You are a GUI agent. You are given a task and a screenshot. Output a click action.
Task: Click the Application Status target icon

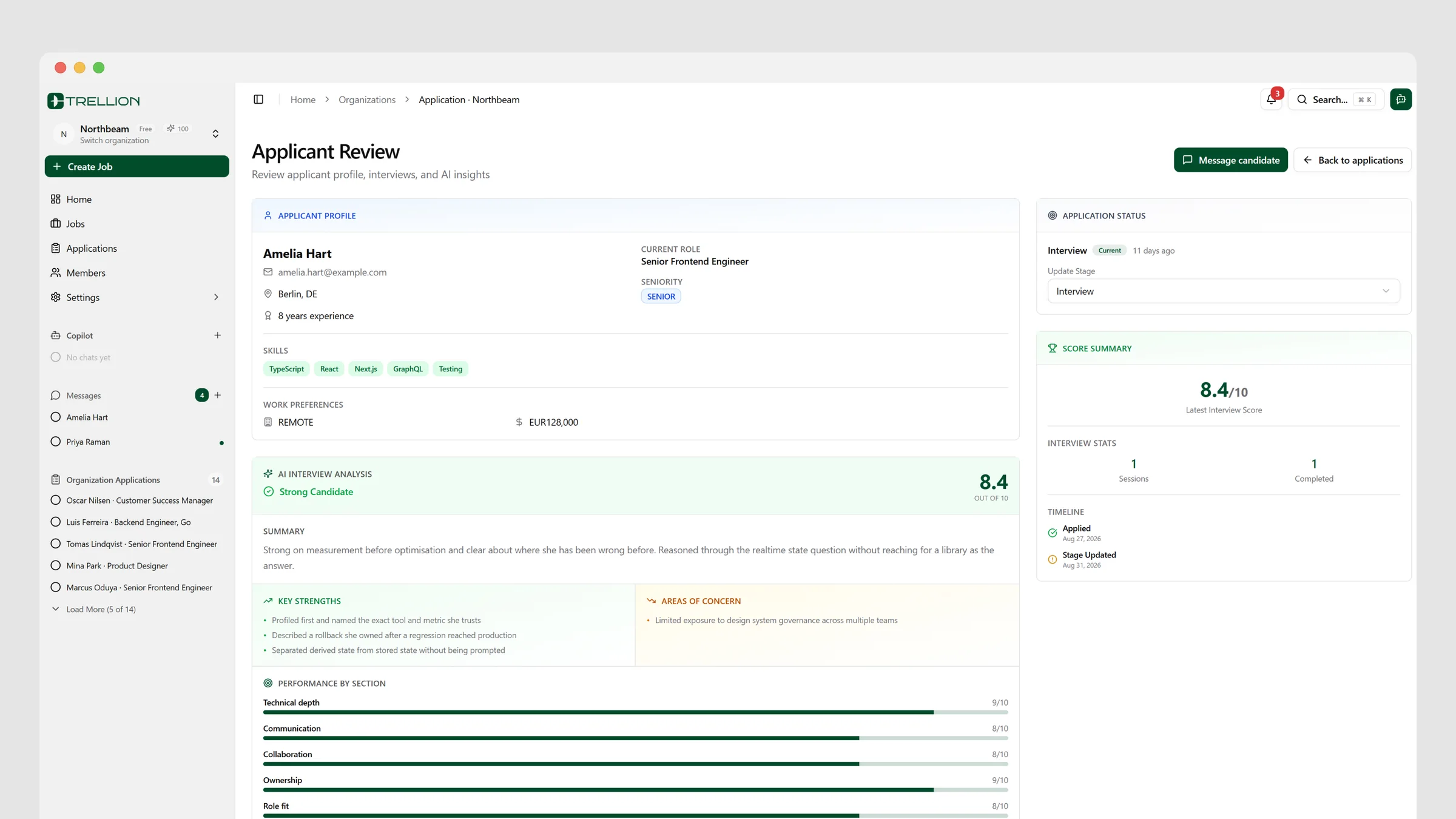[1053, 215]
